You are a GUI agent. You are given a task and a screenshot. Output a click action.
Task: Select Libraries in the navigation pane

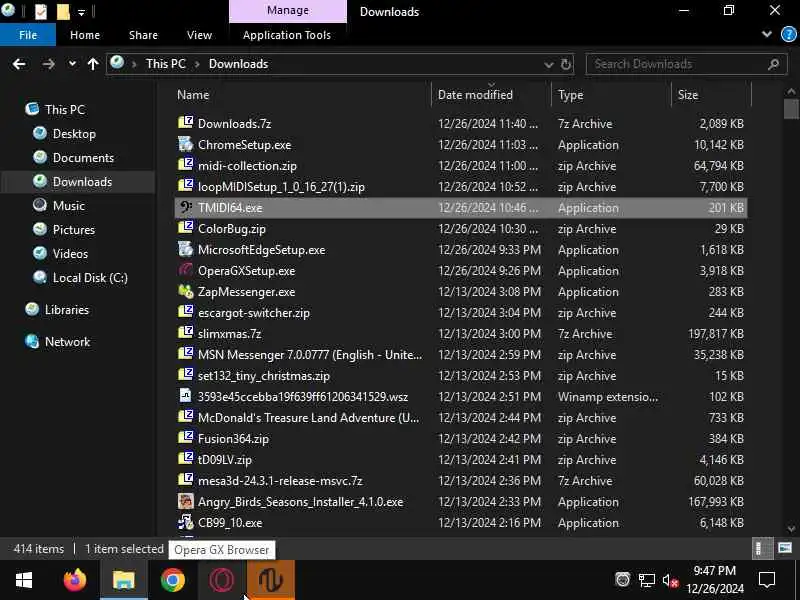point(66,310)
